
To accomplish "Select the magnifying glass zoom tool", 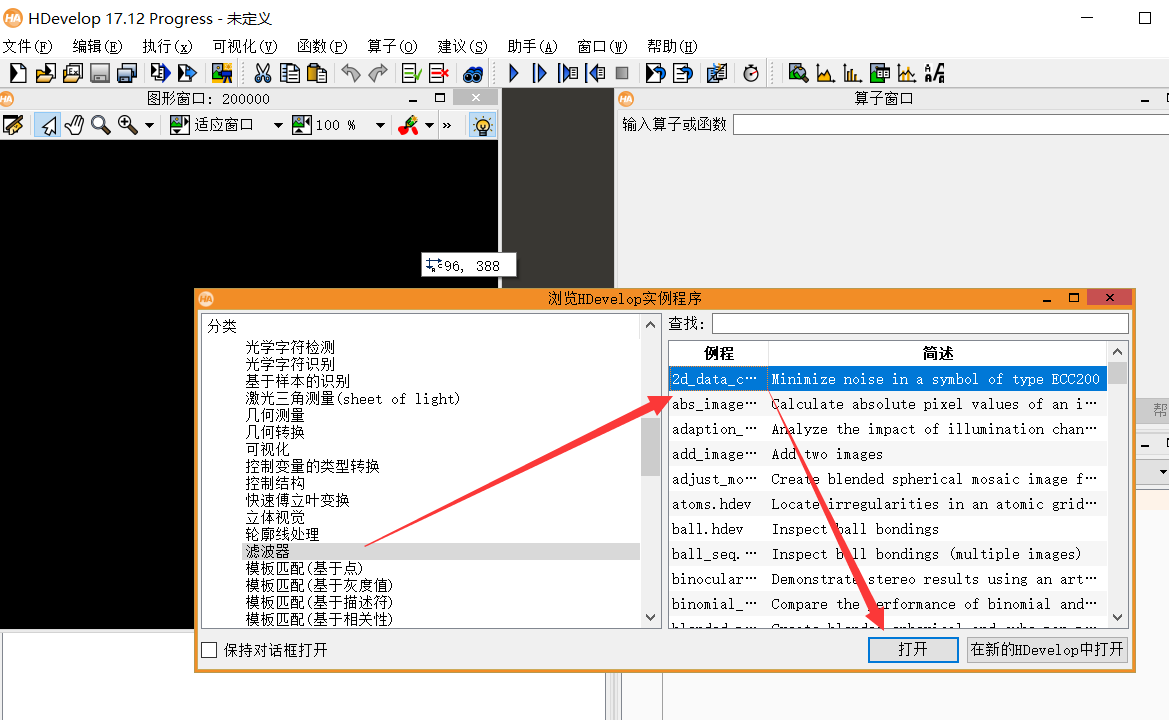I will 99,124.
